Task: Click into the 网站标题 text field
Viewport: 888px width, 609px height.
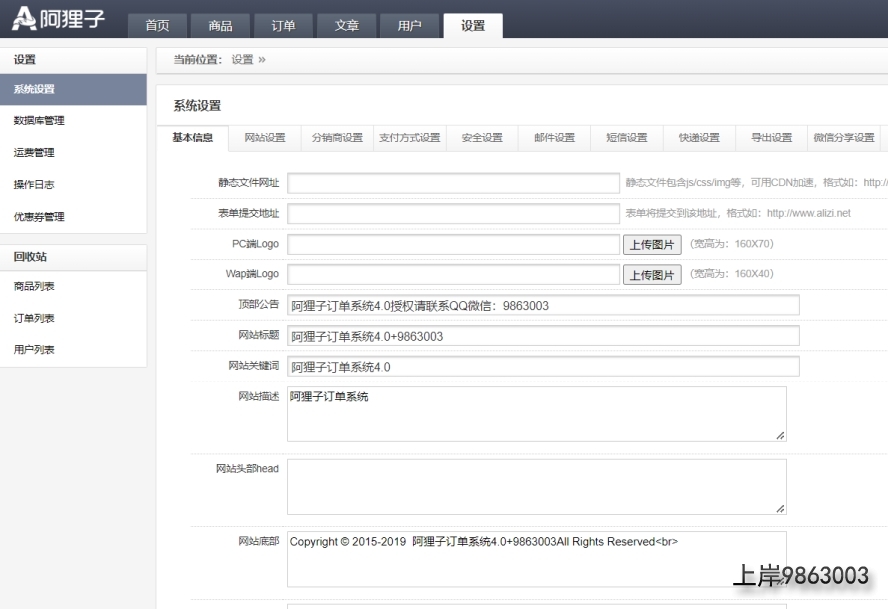Action: point(543,336)
